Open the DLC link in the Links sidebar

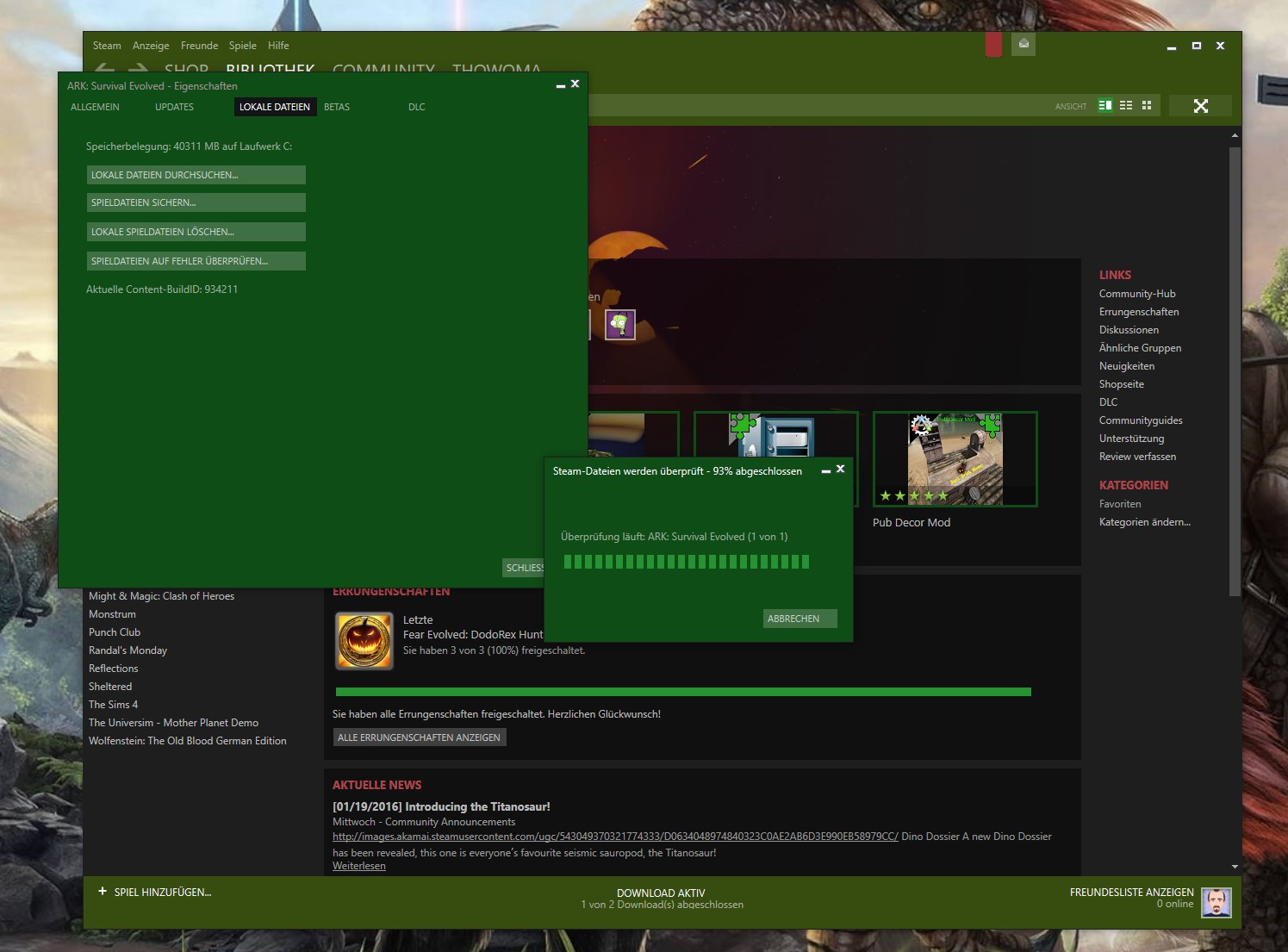click(x=1108, y=402)
